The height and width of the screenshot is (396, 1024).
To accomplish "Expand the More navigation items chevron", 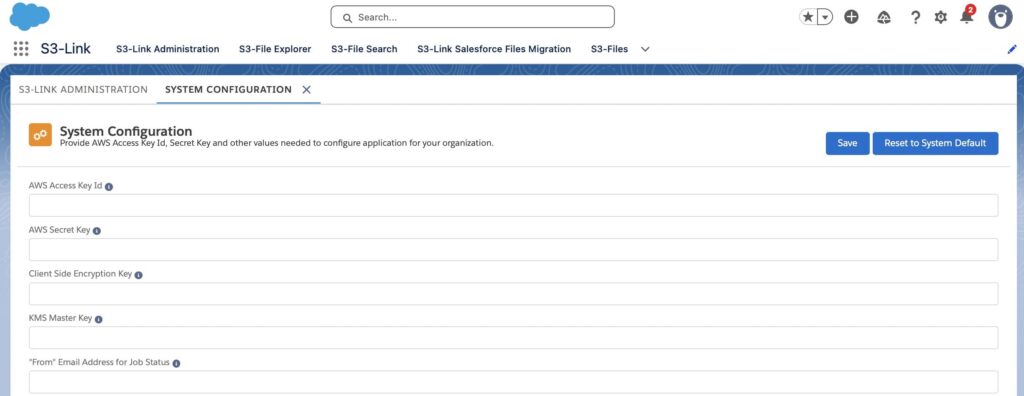I will tap(645, 49).
